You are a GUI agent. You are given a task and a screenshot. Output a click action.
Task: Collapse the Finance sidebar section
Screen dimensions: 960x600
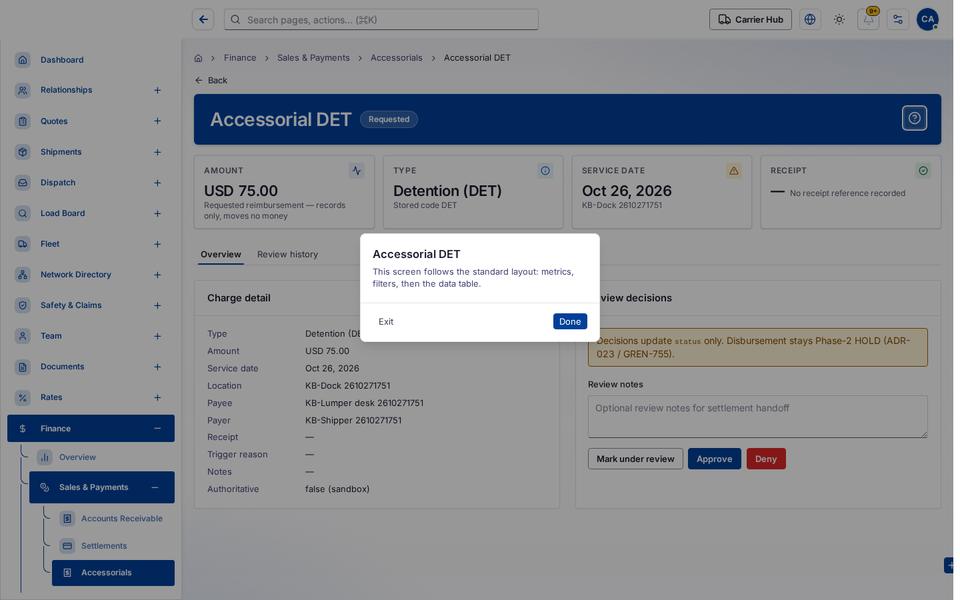157,429
